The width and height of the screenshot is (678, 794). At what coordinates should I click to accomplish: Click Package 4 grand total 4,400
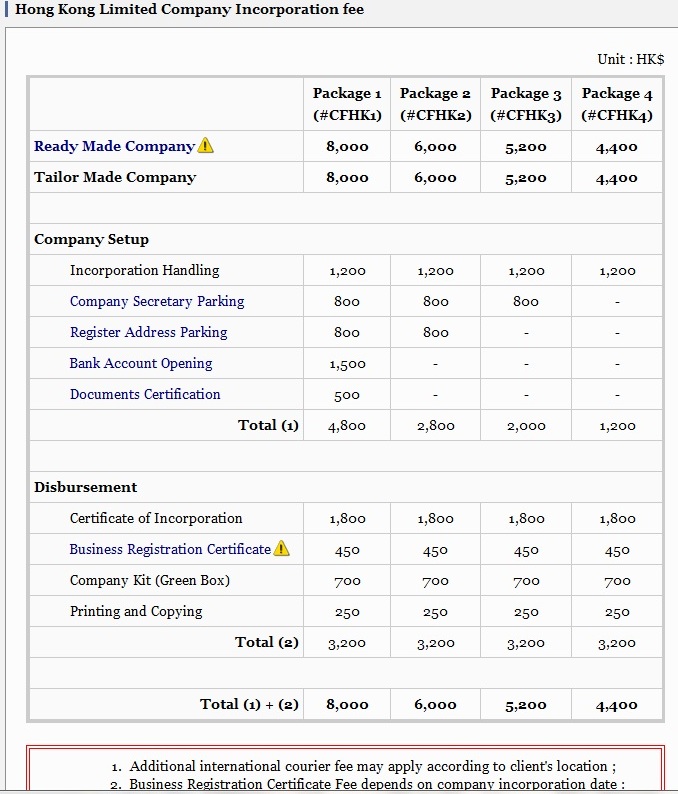617,705
